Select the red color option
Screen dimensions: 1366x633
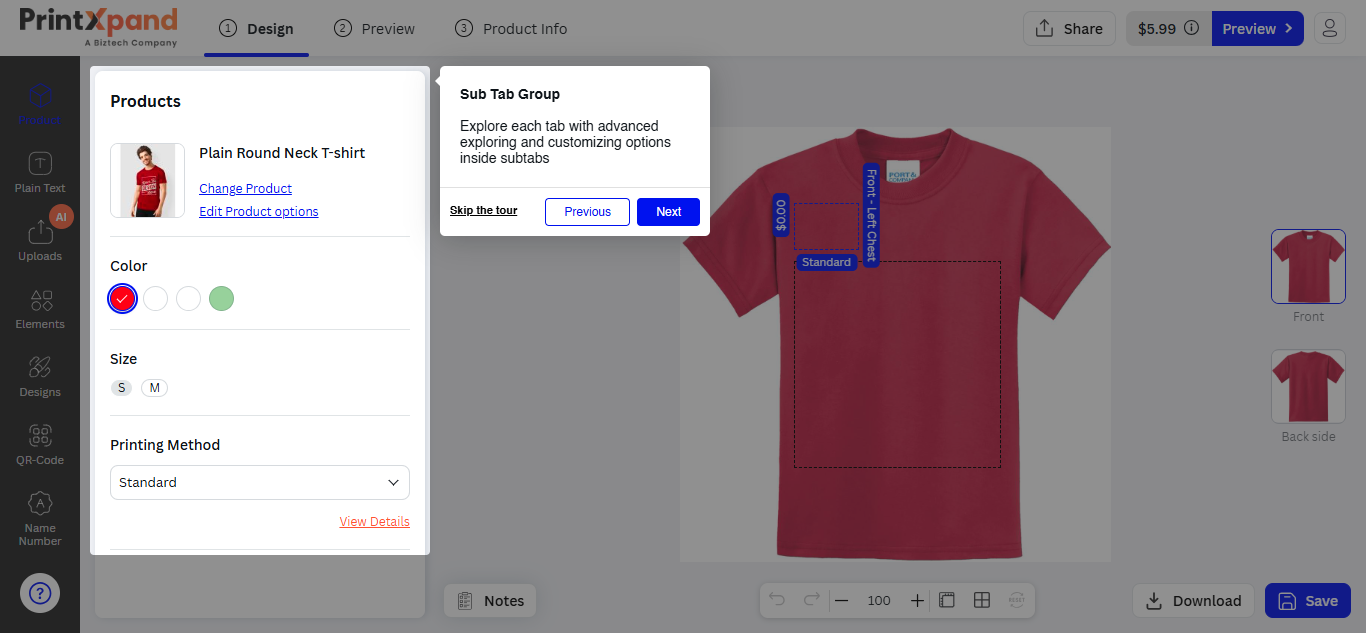point(123,298)
